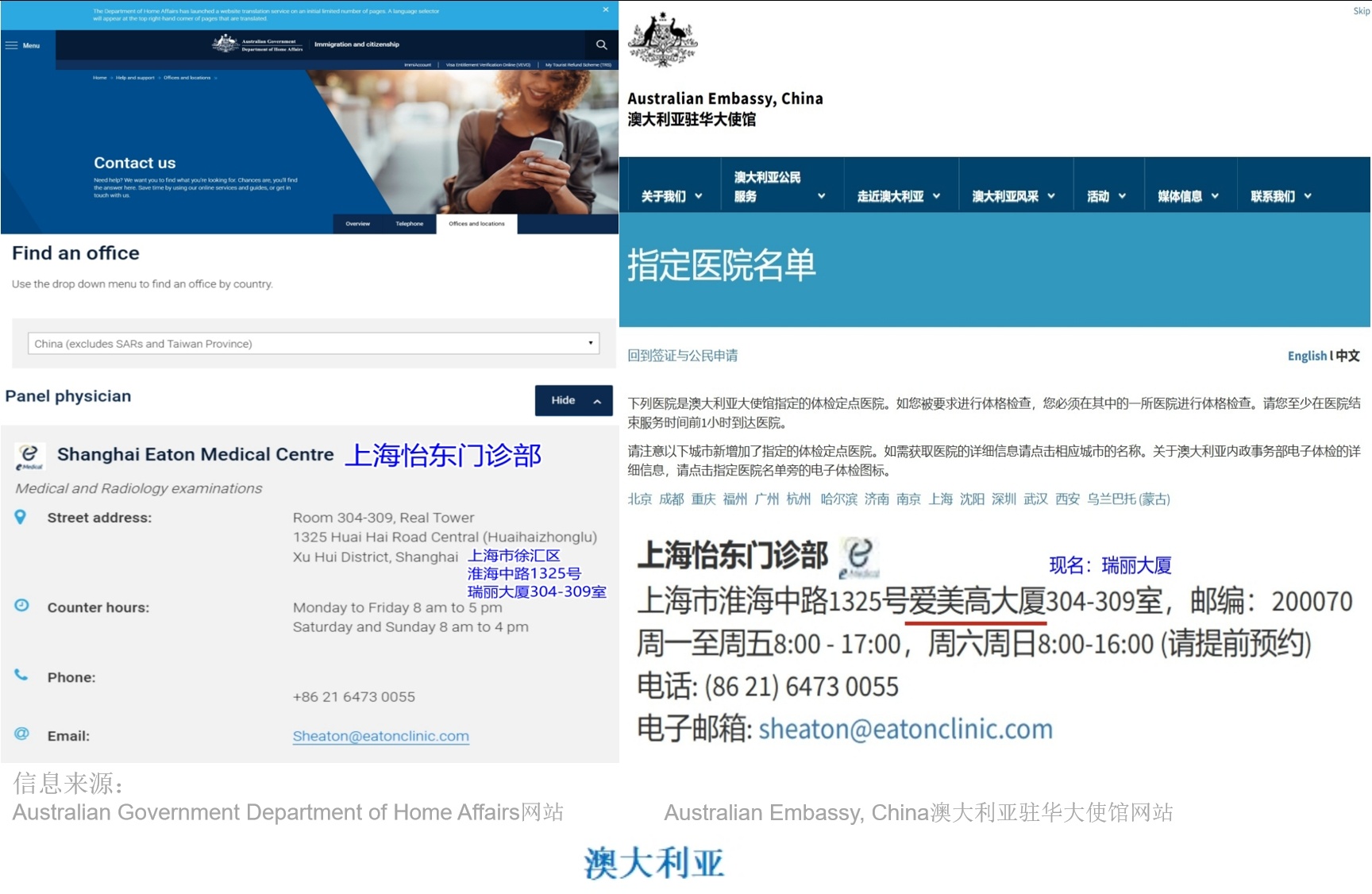This screenshot has height=894, width=1372.
Task: Select the 上海 city link
Action: coord(940,499)
